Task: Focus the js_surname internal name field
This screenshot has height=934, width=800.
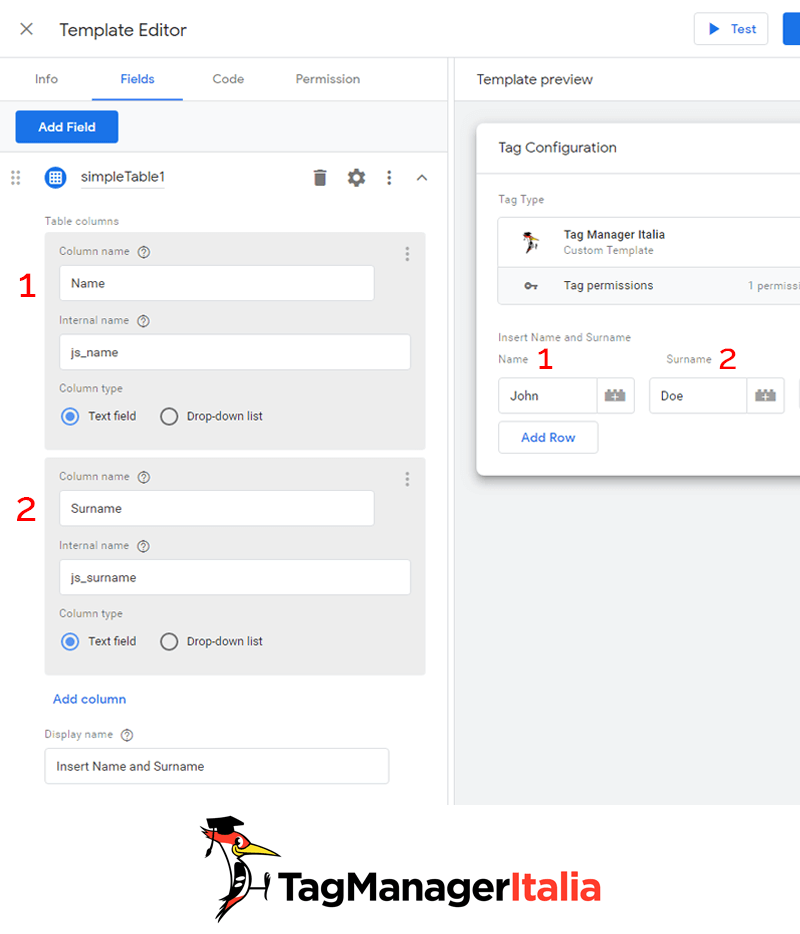Action: [235, 577]
